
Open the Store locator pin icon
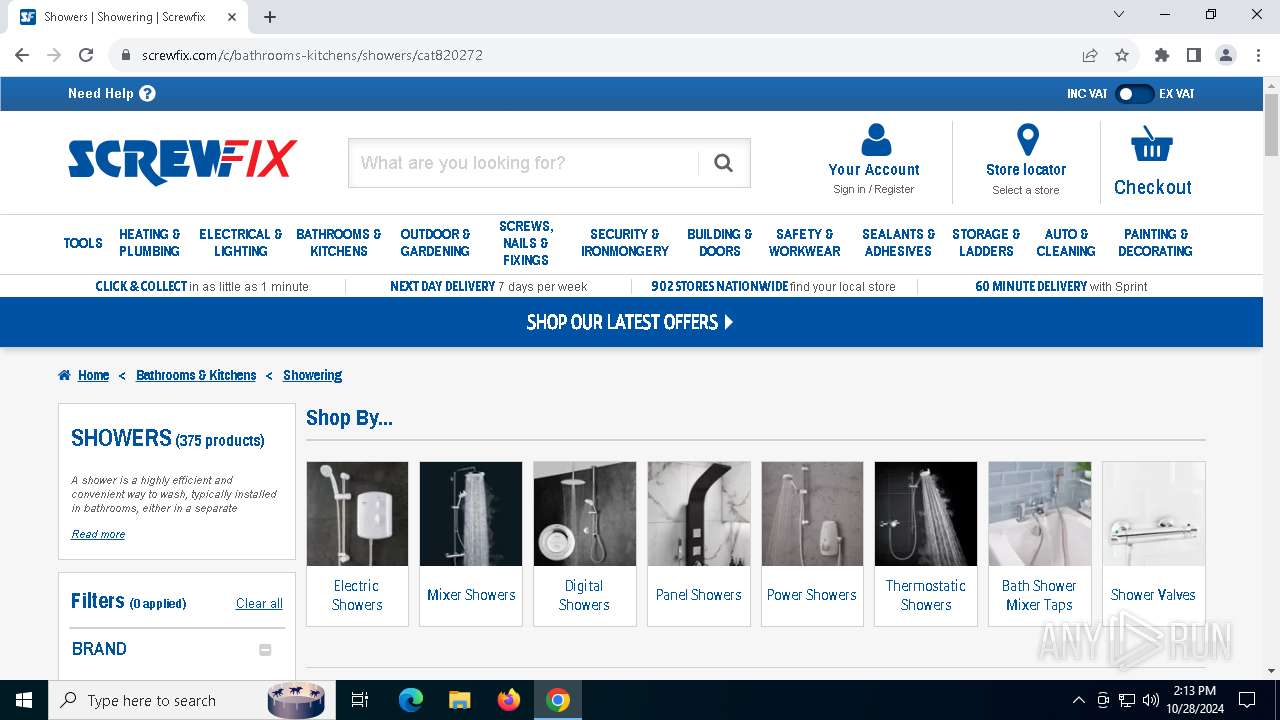pos(1027,140)
